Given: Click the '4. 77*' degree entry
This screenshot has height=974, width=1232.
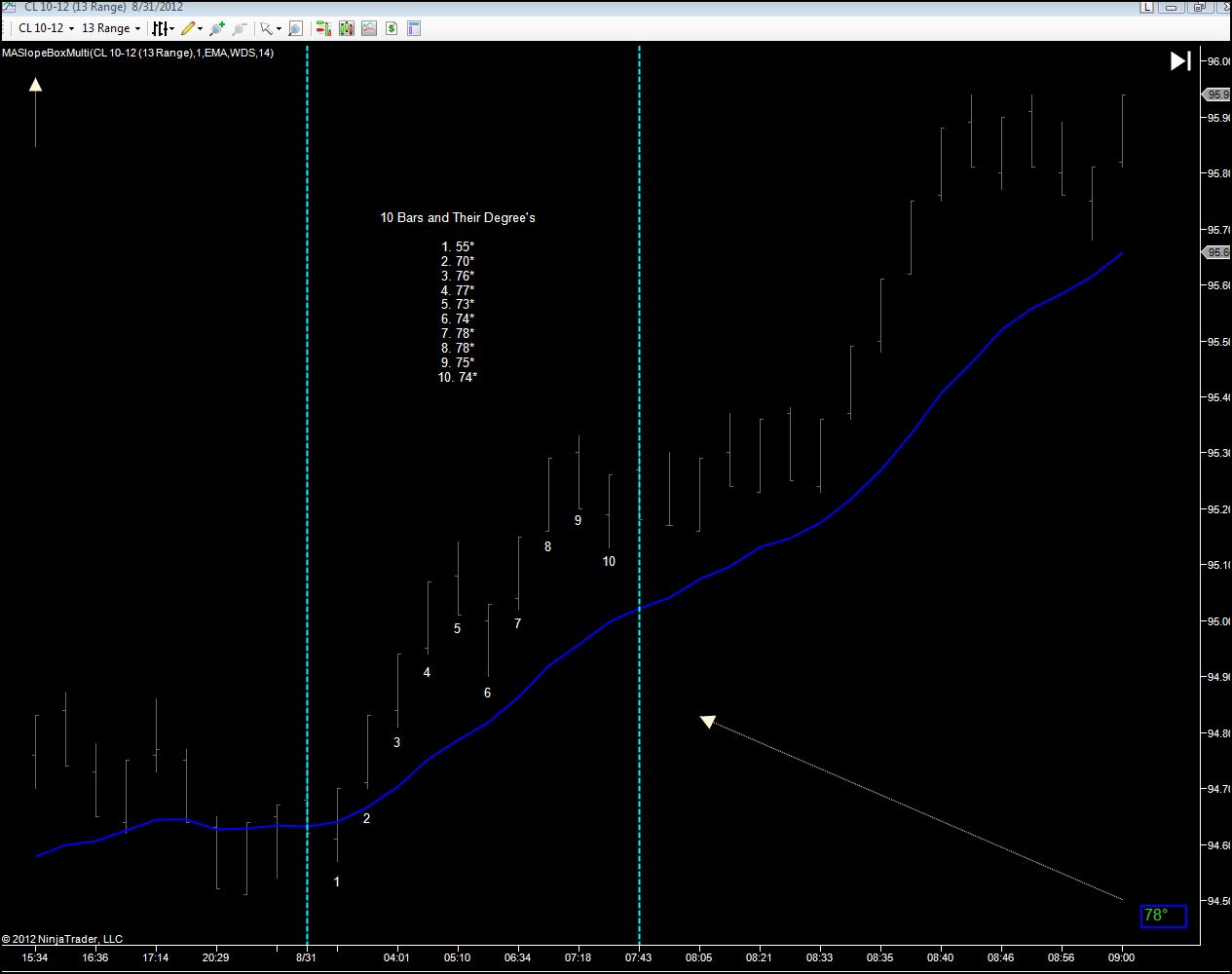Looking at the screenshot, I should (458, 290).
